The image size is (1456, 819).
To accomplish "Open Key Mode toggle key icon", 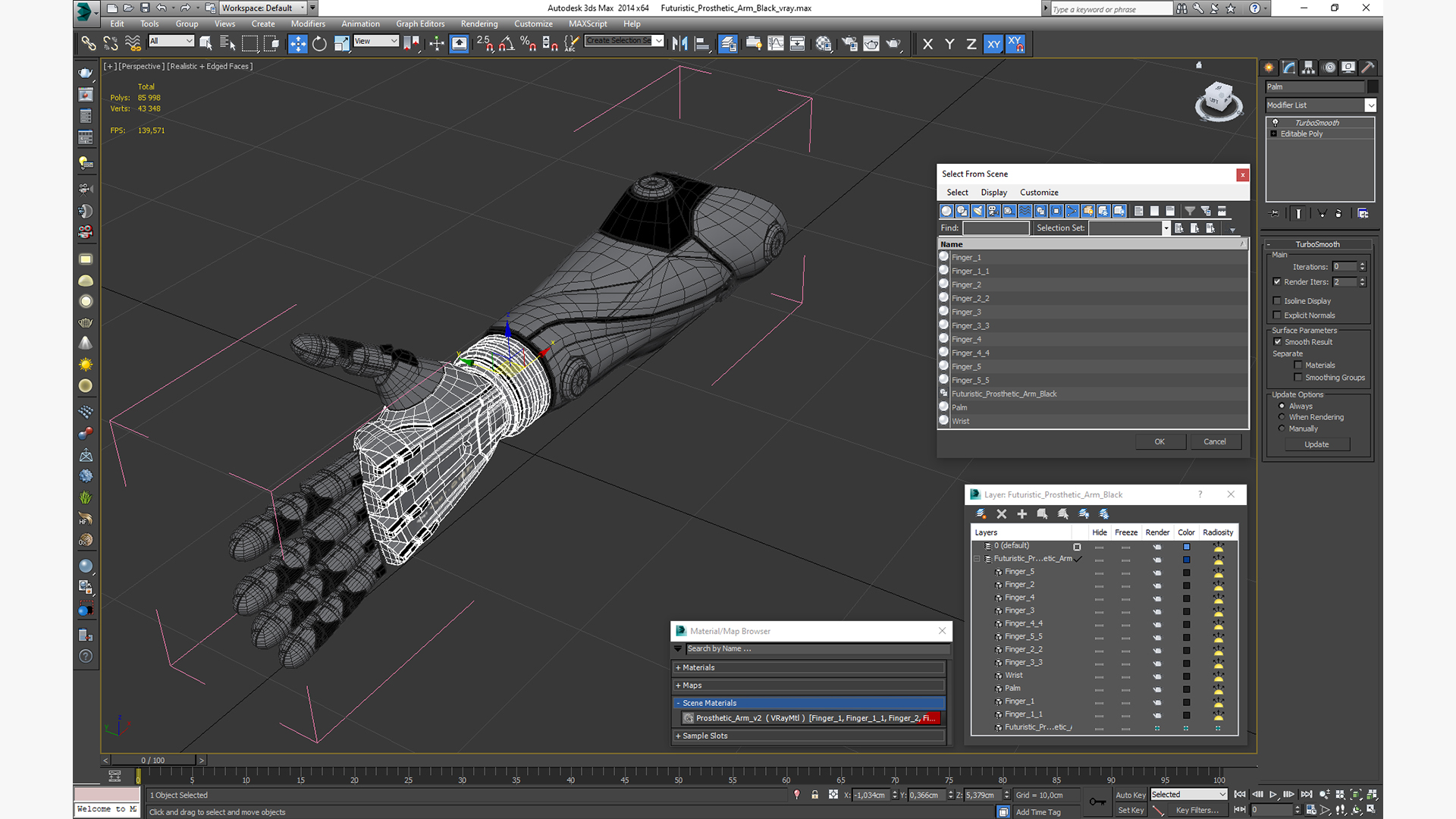I will tap(1097, 802).
